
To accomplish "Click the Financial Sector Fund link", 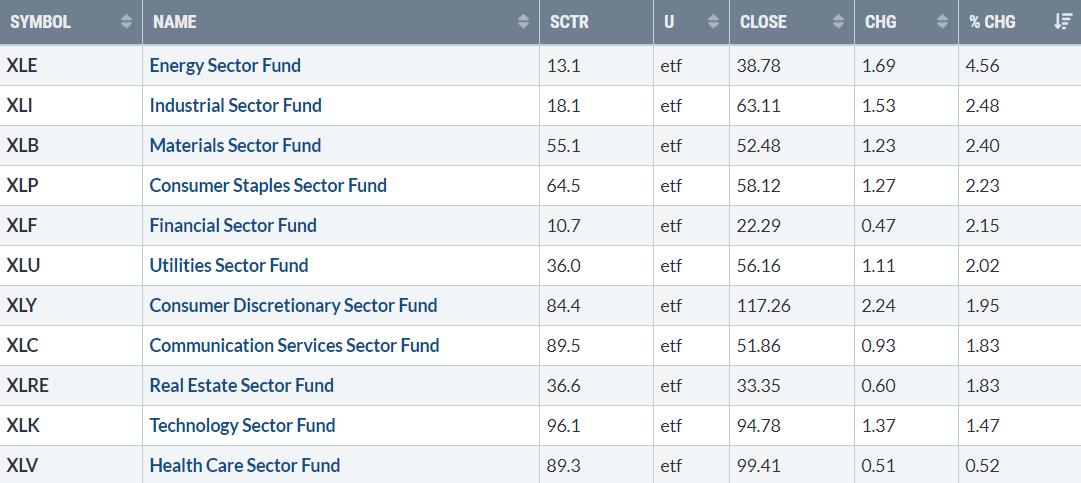I will [x=233, y=225].
